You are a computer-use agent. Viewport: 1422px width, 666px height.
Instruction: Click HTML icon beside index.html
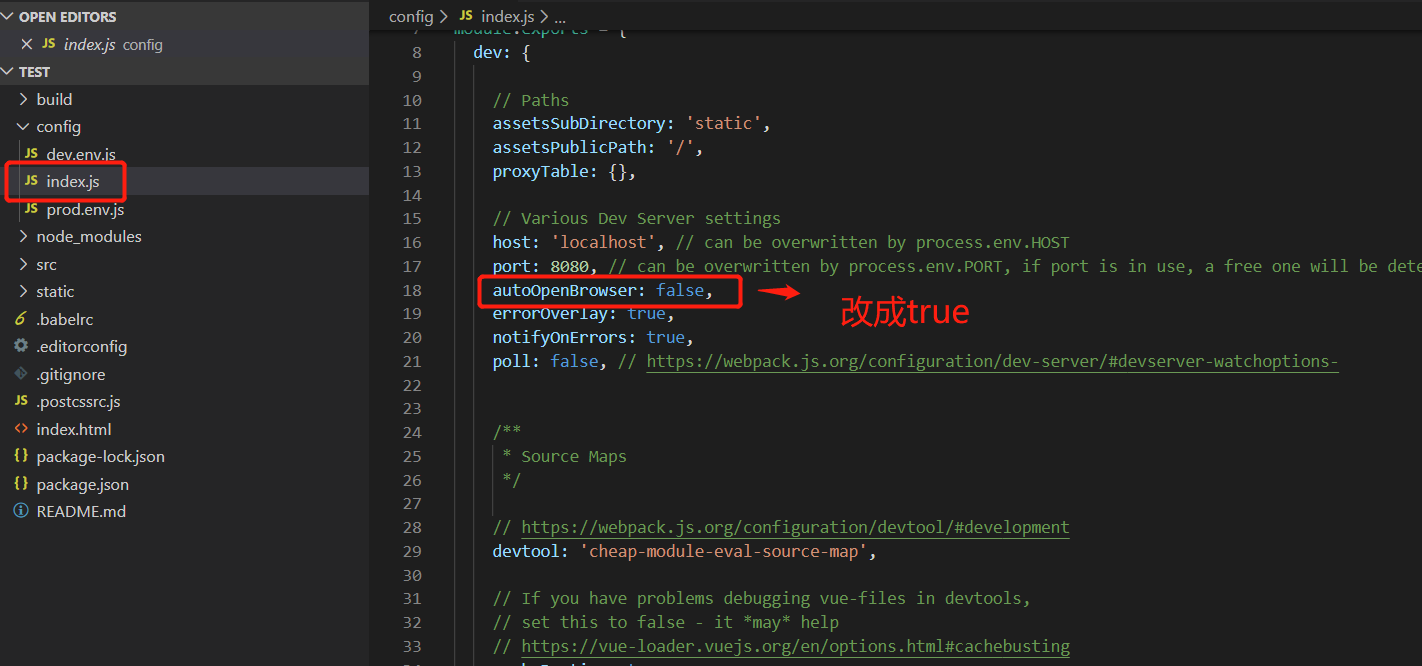[21, 429]
